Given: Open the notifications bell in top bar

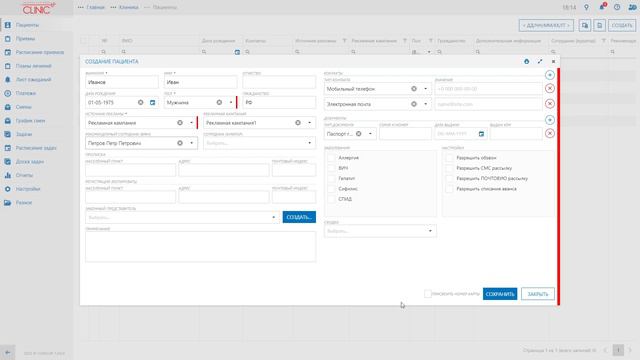Looking at the screenshot, I should (x=602, y=7).
